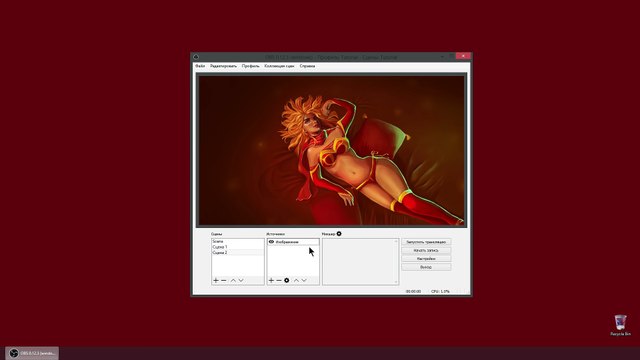Open the Коллекция сцен menu
The image size is (640, 360).
[279, 66]
